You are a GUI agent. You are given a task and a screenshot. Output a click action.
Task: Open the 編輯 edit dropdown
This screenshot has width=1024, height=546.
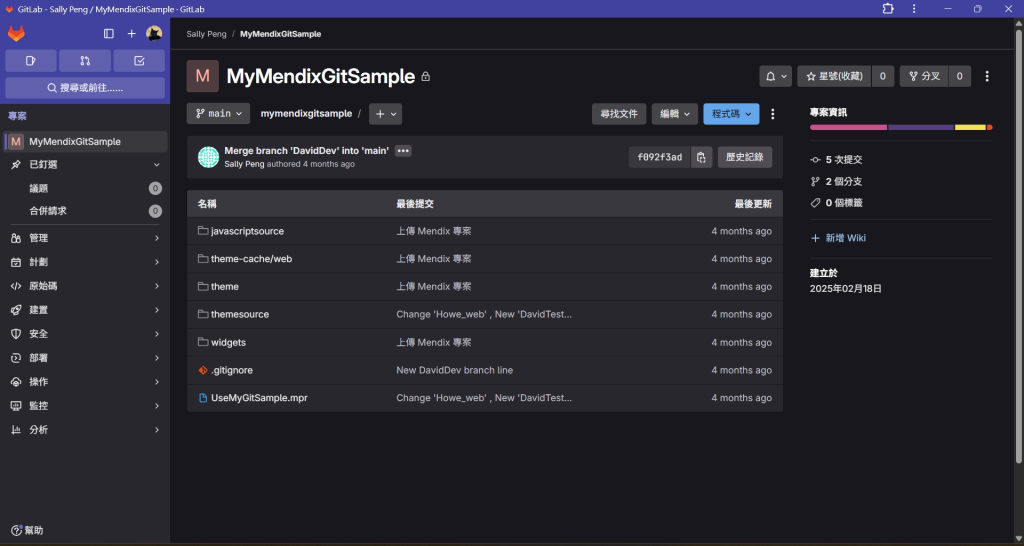(675, 114)
